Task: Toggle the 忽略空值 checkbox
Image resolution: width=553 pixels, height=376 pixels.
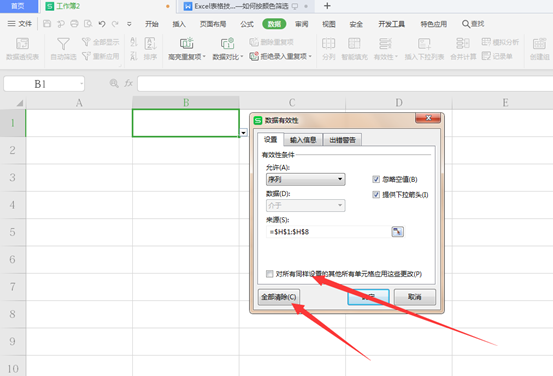Action: click(376, 179)
